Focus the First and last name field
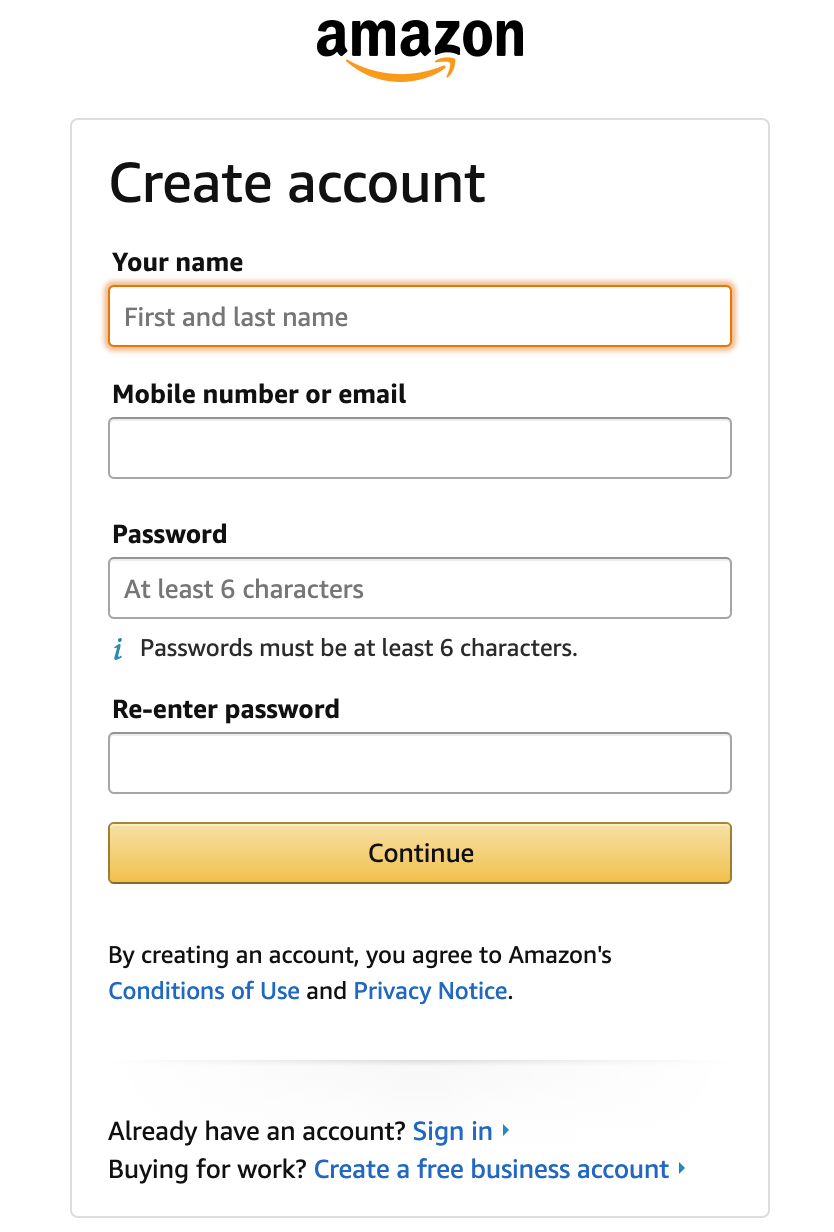 pos(420,317)
